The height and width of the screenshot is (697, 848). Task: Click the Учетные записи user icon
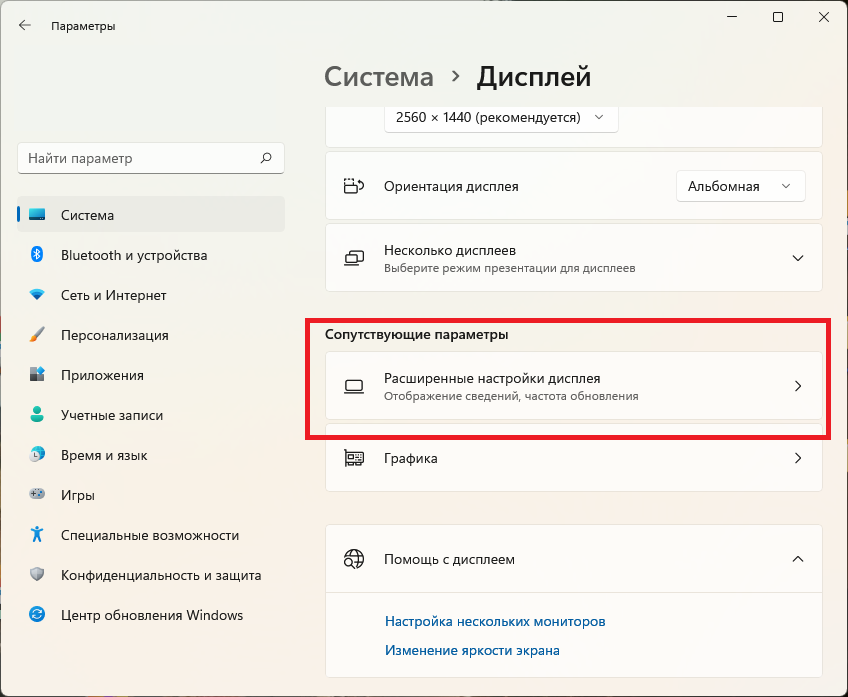pos(37,415)
